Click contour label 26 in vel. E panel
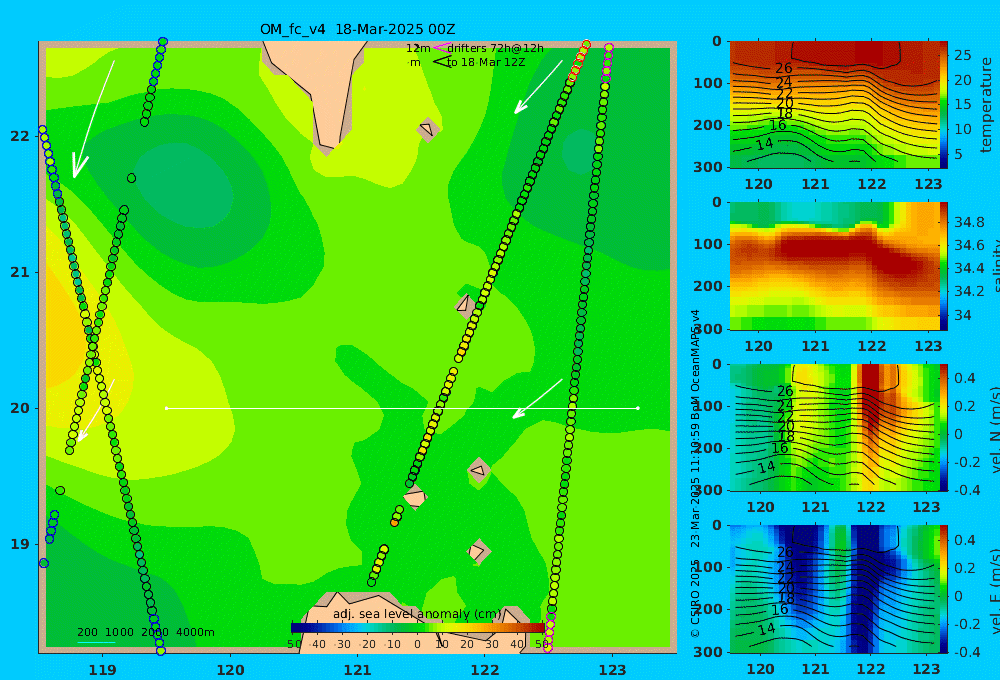Image resolution: width=1000 pixels, height=680 pixels. (785, 552)
